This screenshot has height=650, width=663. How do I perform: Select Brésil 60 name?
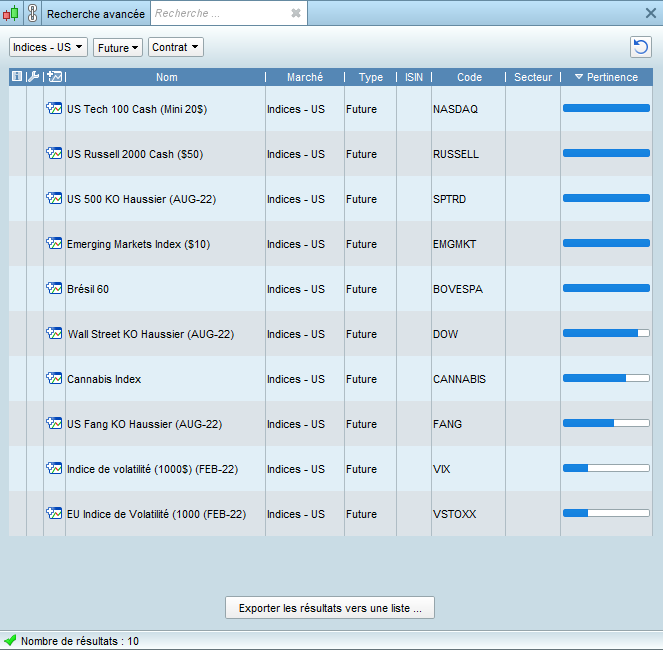point(88,289)
